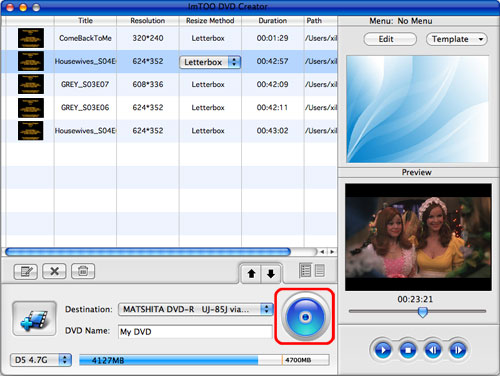Click Letterbox cell in ComeBackToMe row
This screenshot has width=500, height=376.
pyautogui.click(x=208, y=38)
